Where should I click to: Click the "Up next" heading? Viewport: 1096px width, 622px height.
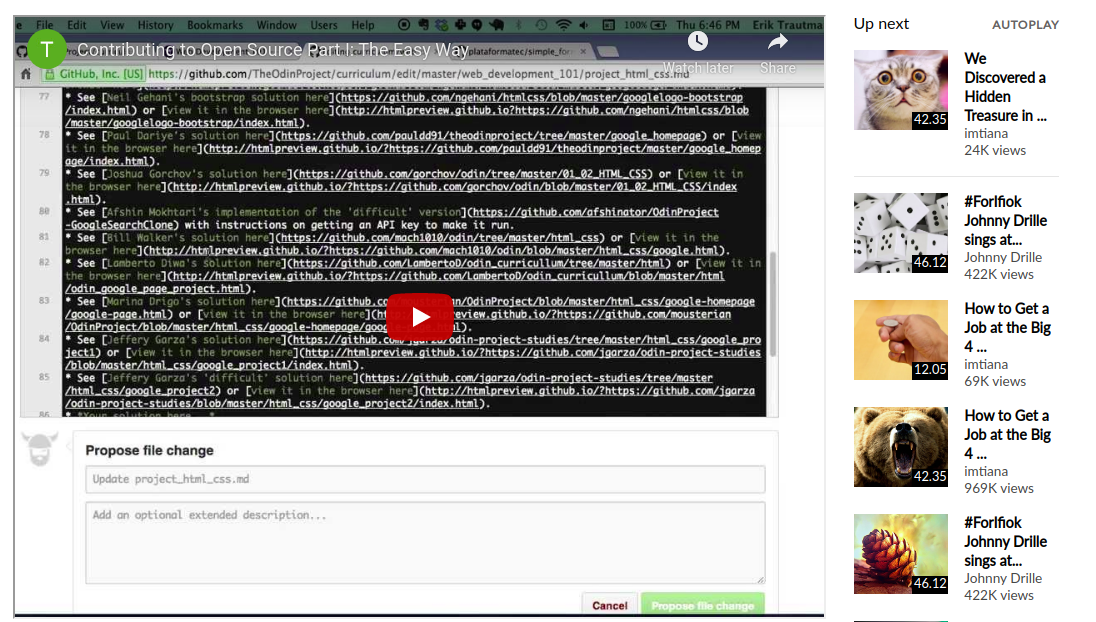tap(881, 24)
